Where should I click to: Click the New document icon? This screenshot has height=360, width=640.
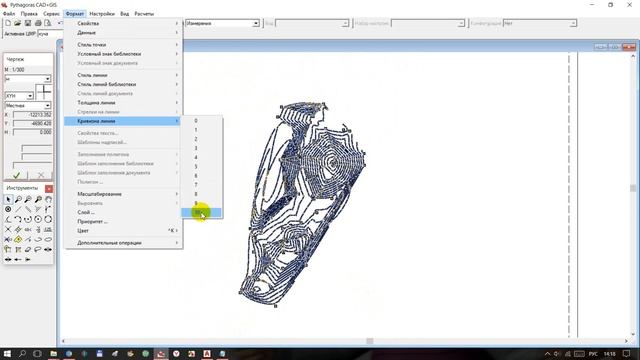point(8,23)
